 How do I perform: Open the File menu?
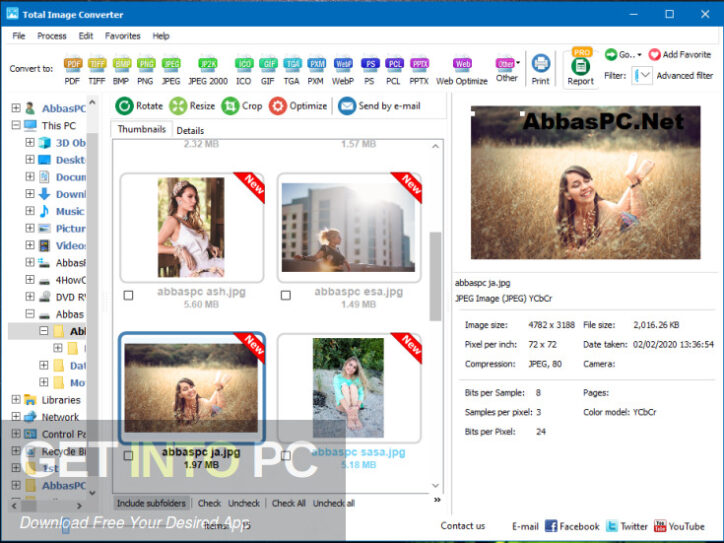(19, 36)
